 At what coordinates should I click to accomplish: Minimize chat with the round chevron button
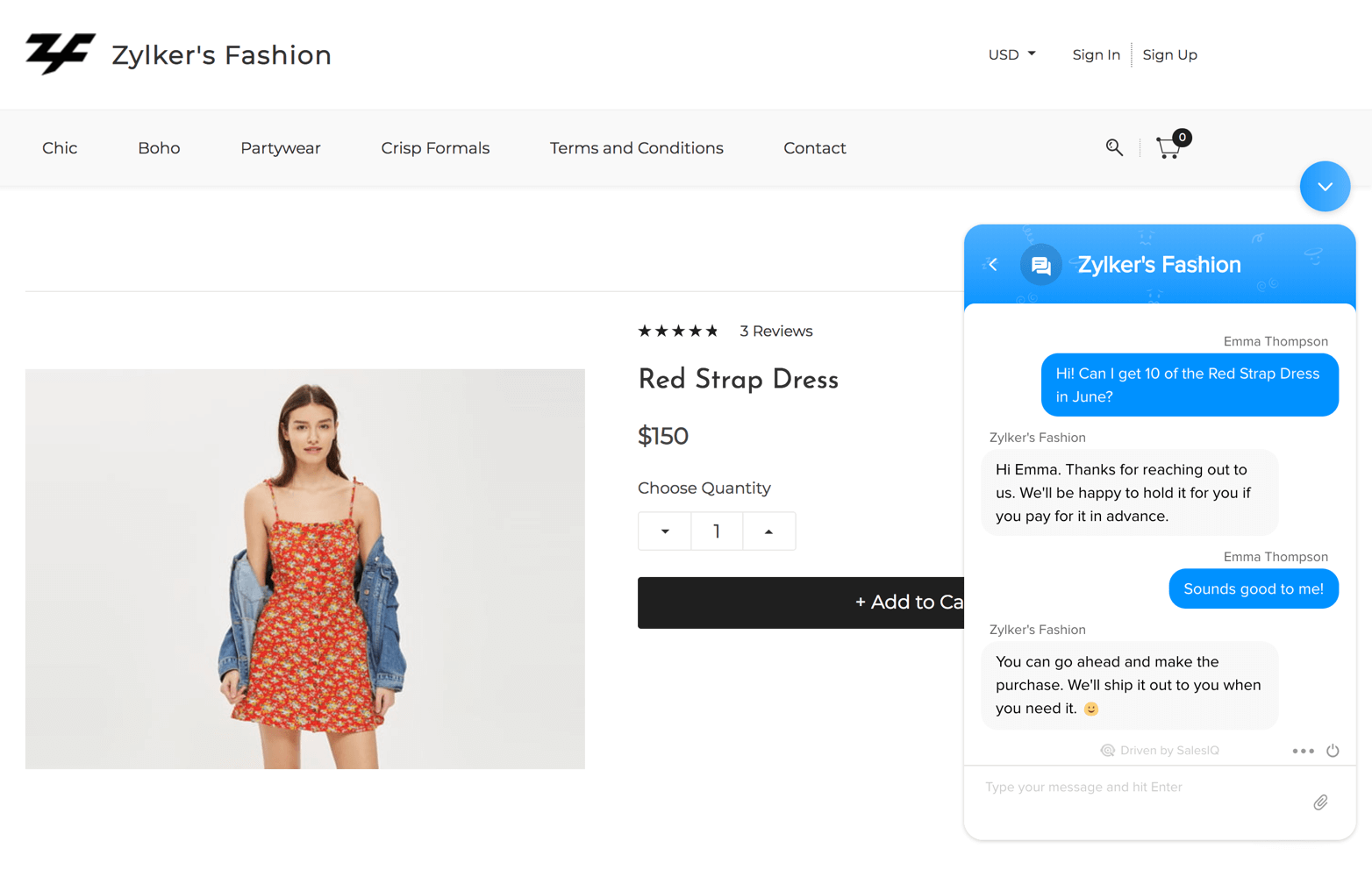pos(1324,186)
